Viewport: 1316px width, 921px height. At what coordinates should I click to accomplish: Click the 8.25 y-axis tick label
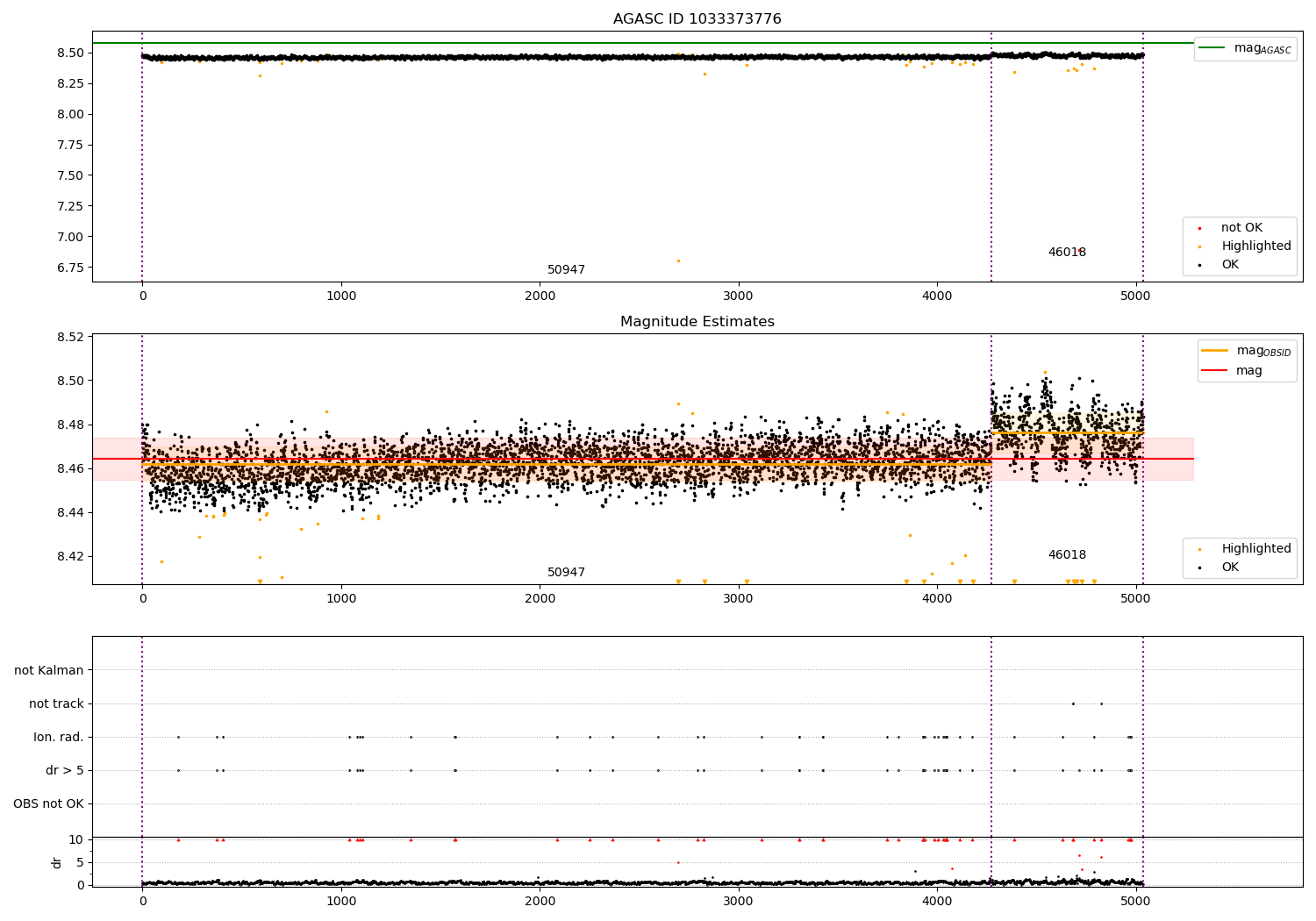click(71, 83)
